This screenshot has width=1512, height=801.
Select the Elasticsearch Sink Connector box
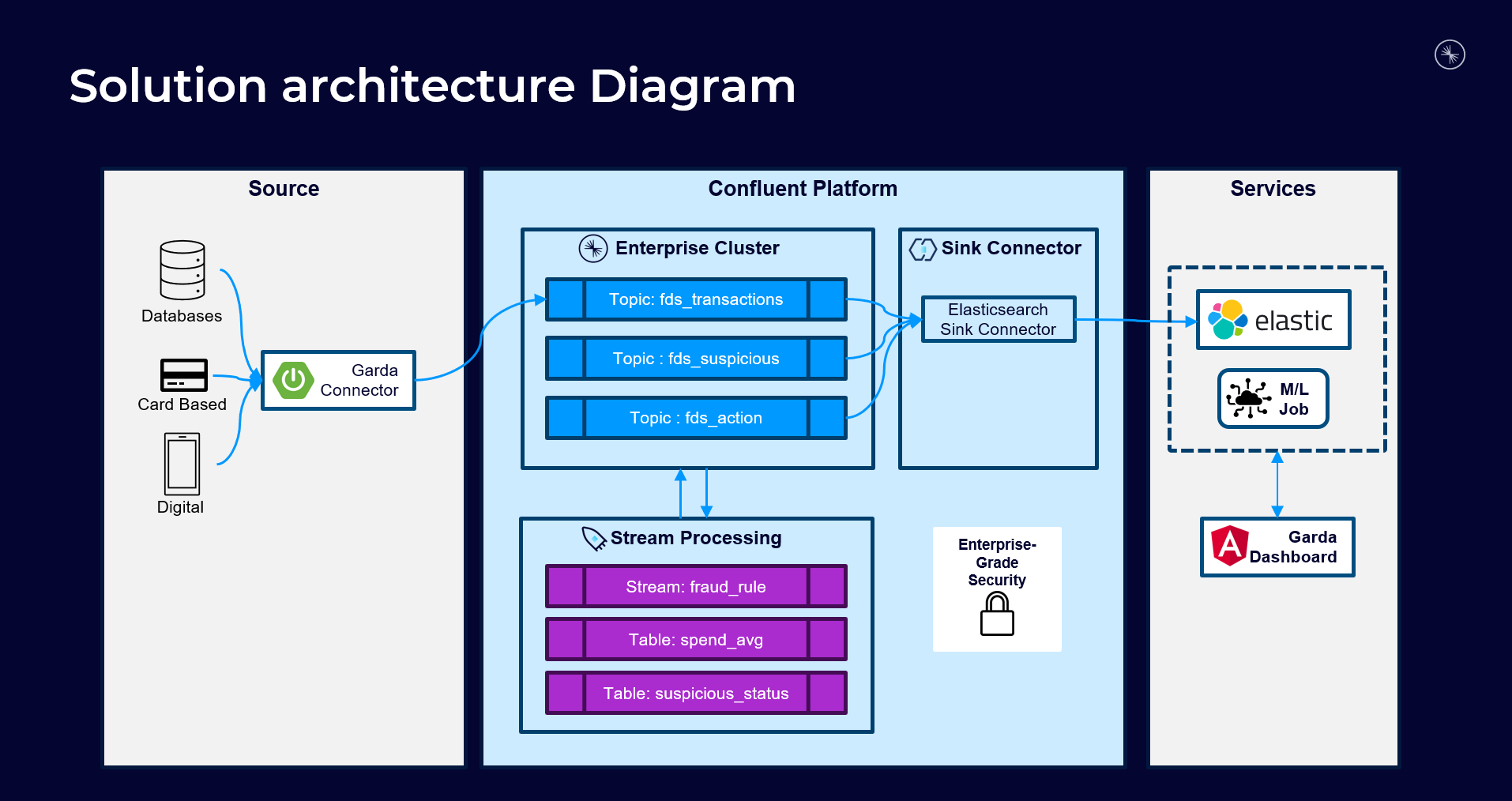[x=999, y=319]
